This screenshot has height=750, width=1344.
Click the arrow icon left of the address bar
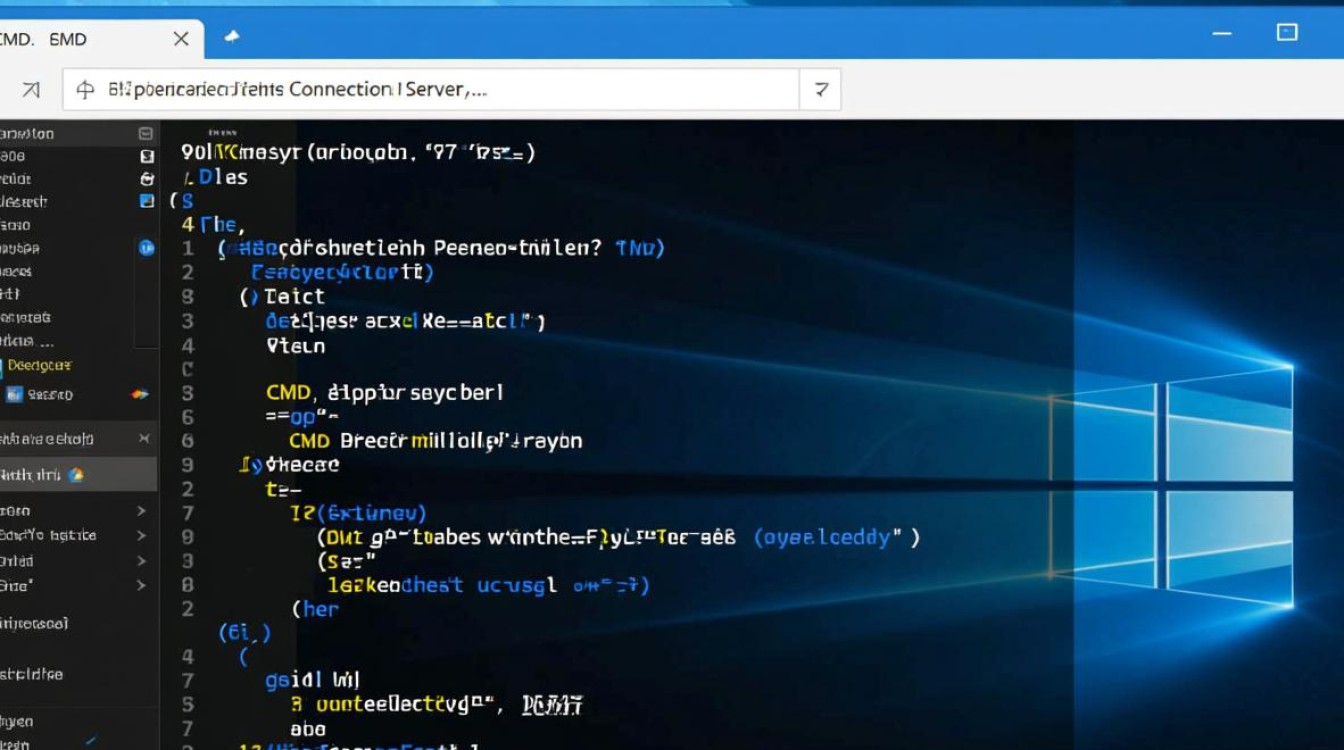[30, 90]
